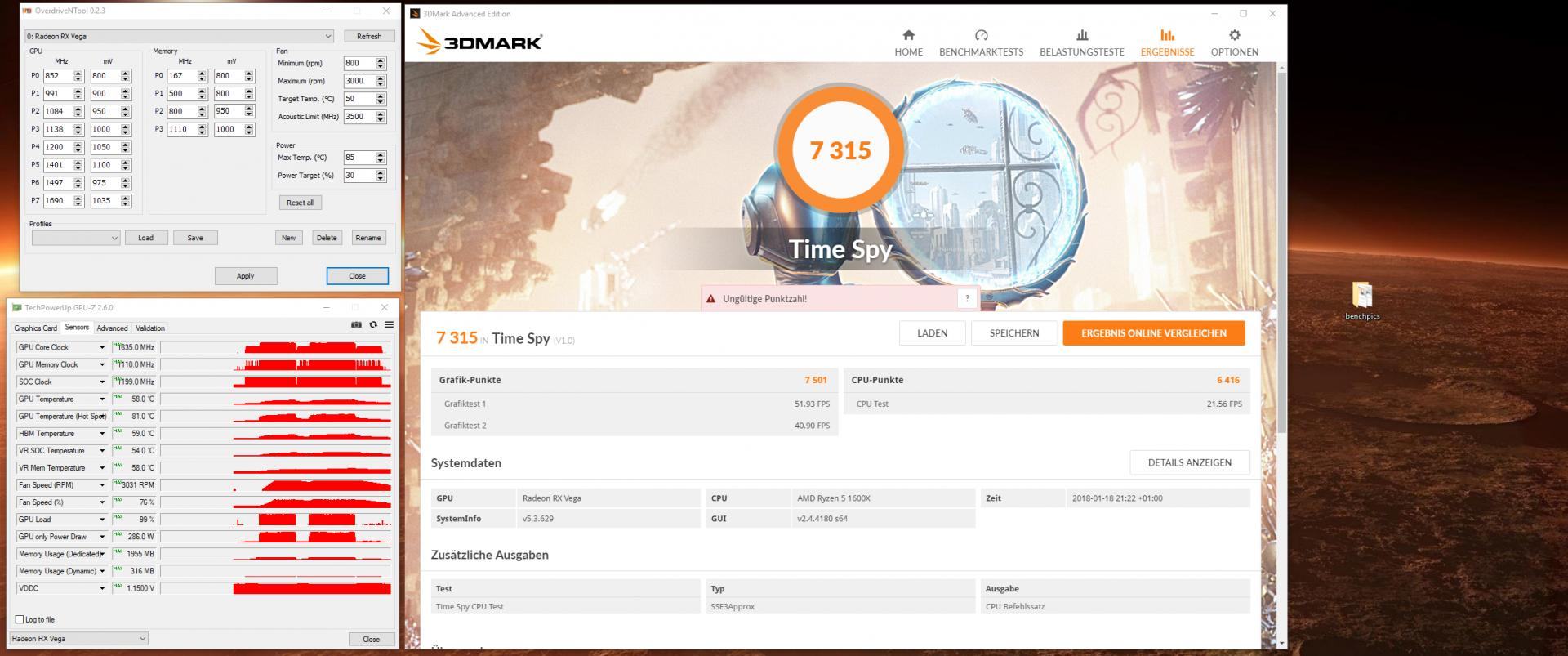Open the GPU selector dropdown in OverdriveNTool
1568x656 pixels.
(x=179, y=36)
